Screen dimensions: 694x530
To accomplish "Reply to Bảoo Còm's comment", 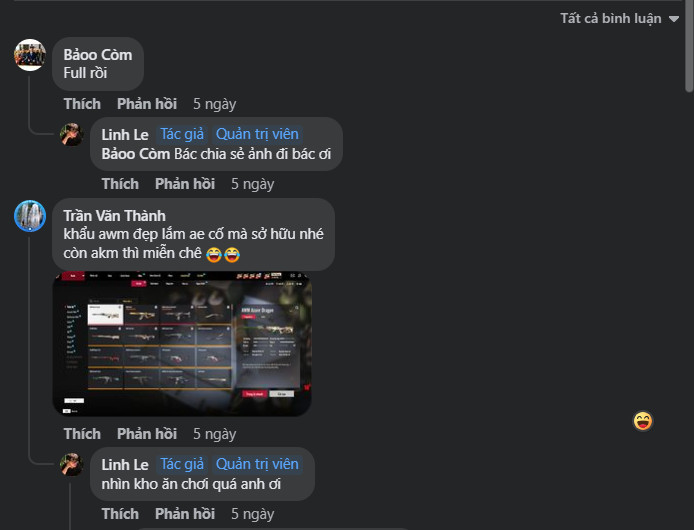I will (x=147, y=104).
